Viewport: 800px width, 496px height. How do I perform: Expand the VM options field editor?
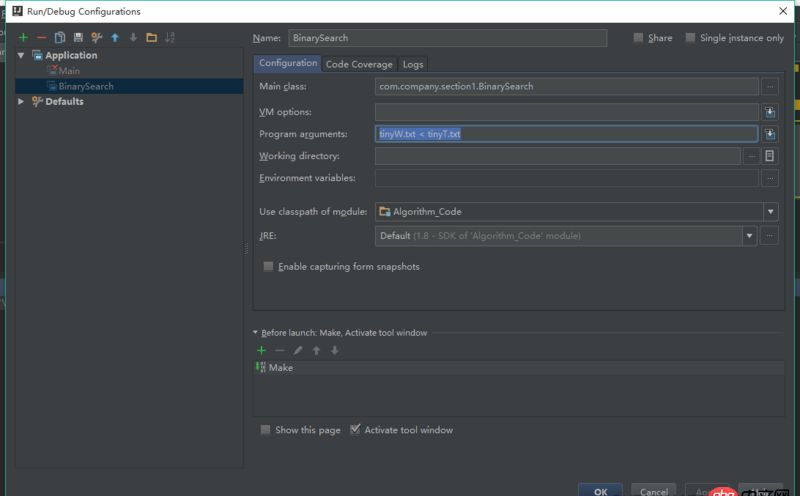(x=769, y=112)
